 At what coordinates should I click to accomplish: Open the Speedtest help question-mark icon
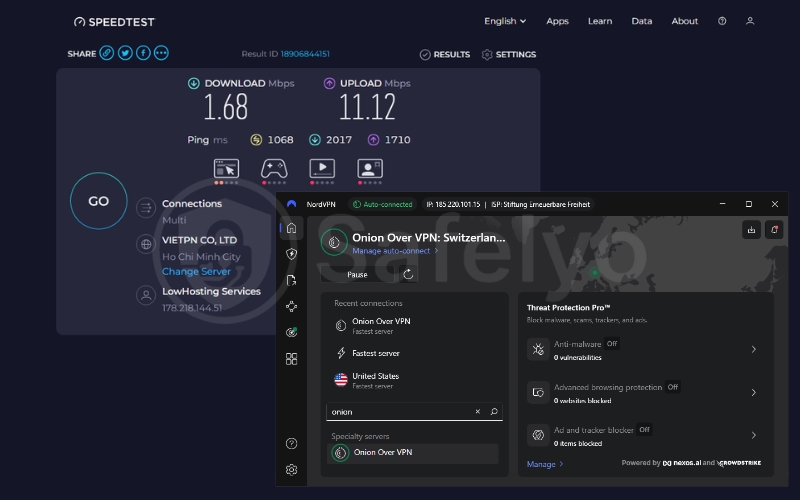click(x=722, y=21)
